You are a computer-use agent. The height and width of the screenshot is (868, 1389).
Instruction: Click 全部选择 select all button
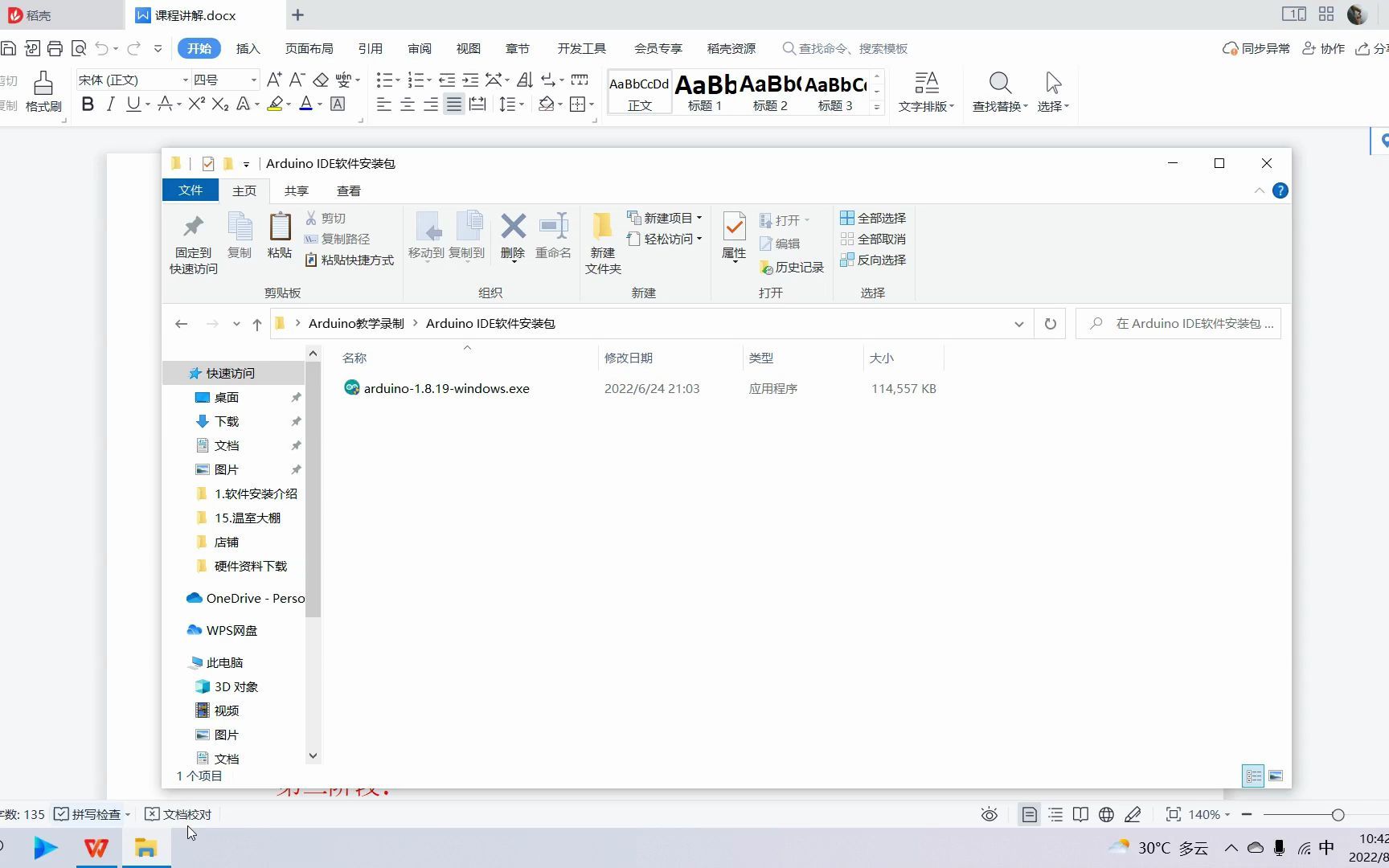tap(873, 218)
